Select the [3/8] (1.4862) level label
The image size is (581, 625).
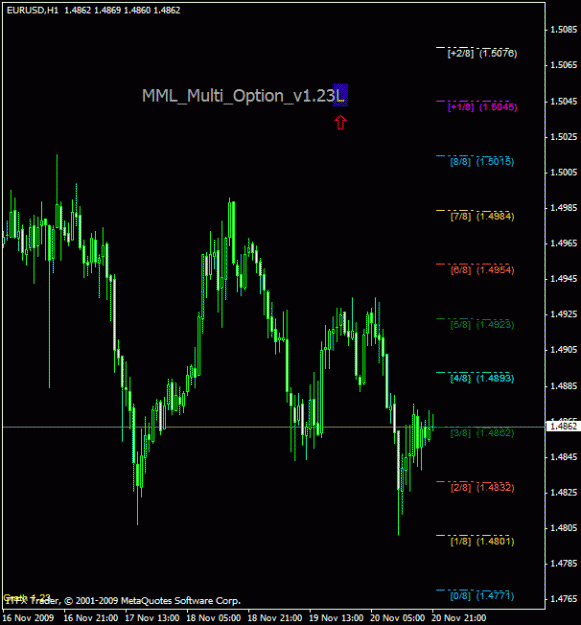[482, 433]
